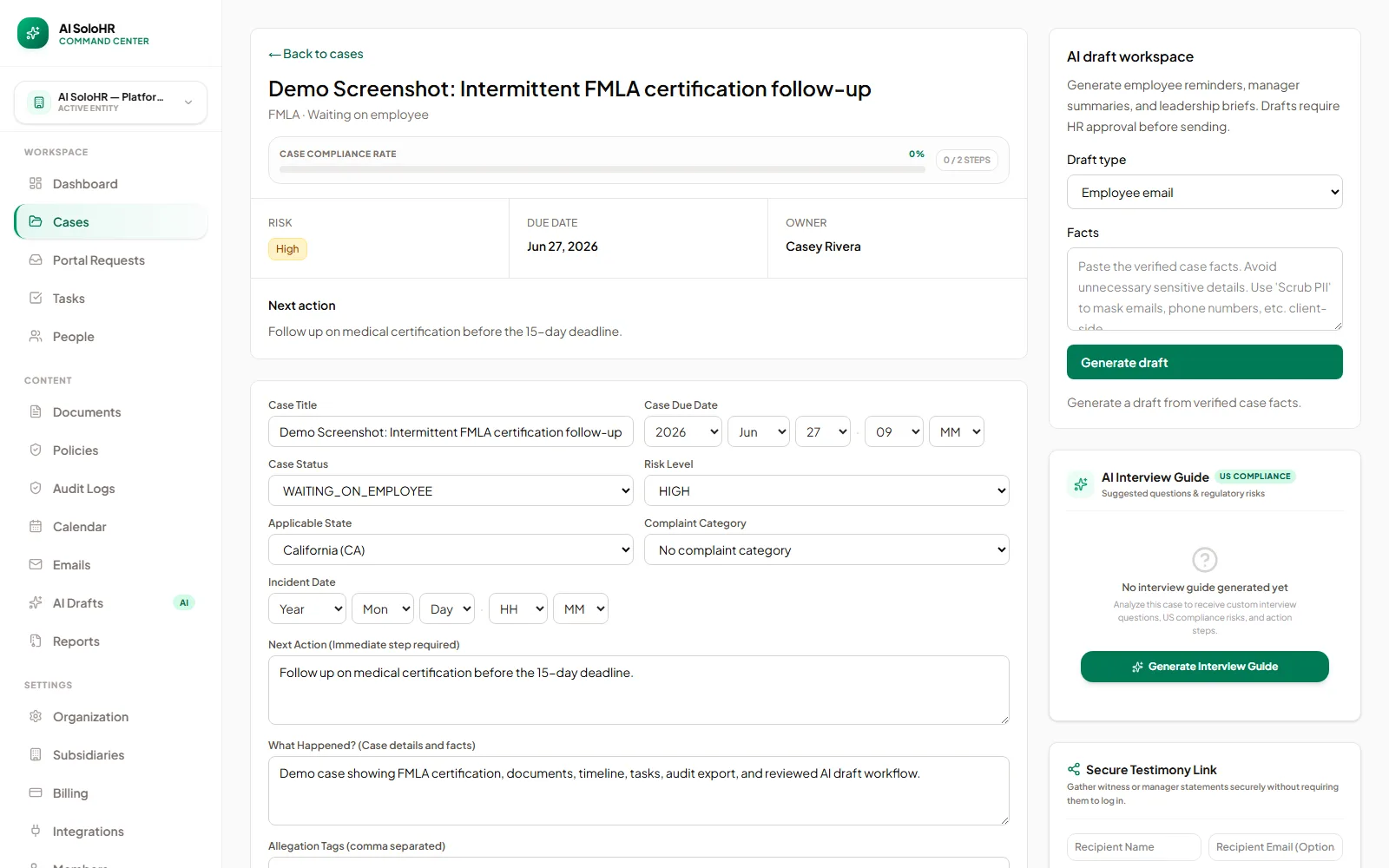Click the Recipient Name field
The height and width of the screenshot is (868, 1389).
click(1134, 847)
